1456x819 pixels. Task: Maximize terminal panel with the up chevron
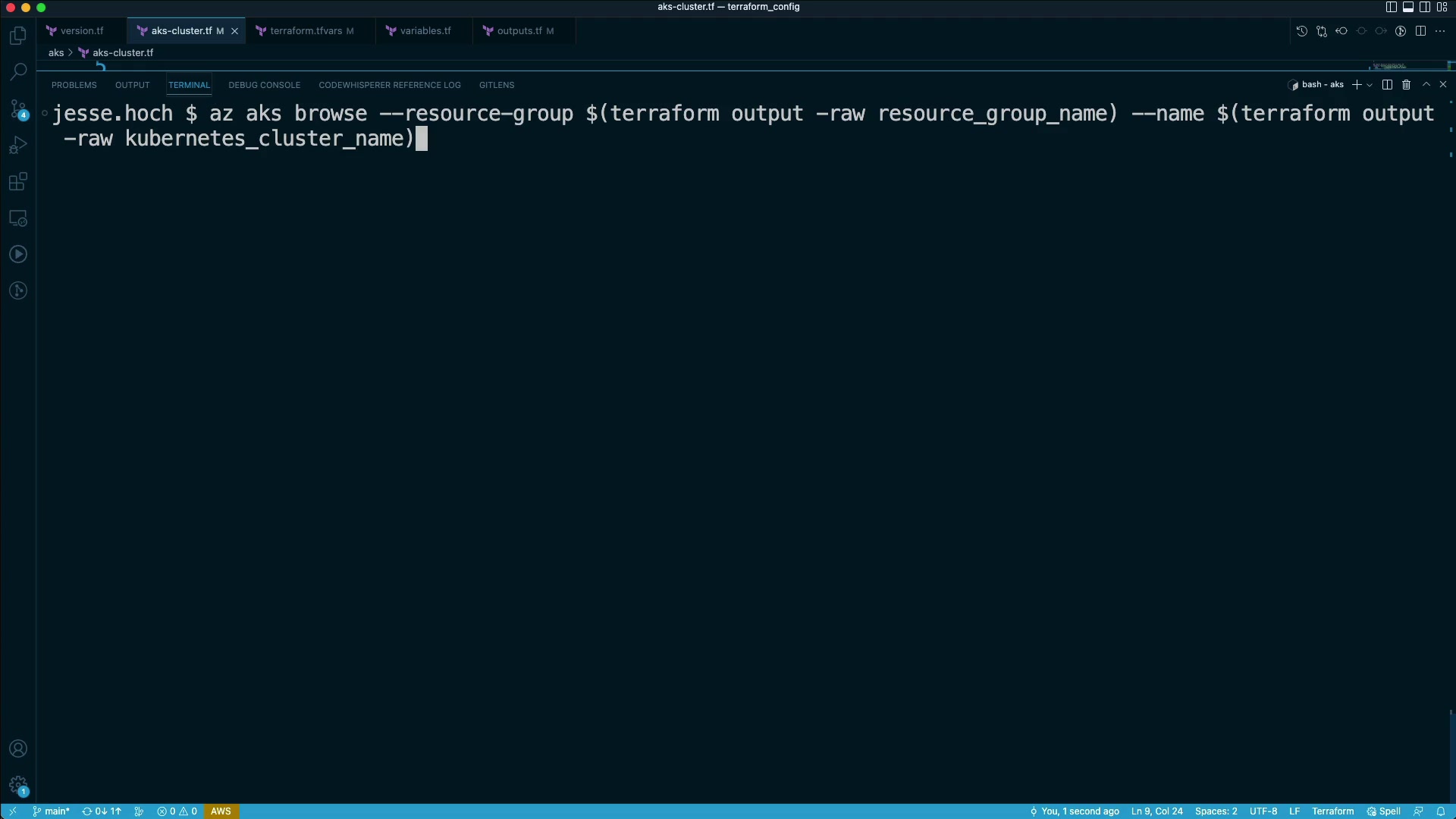point(1426,85)
